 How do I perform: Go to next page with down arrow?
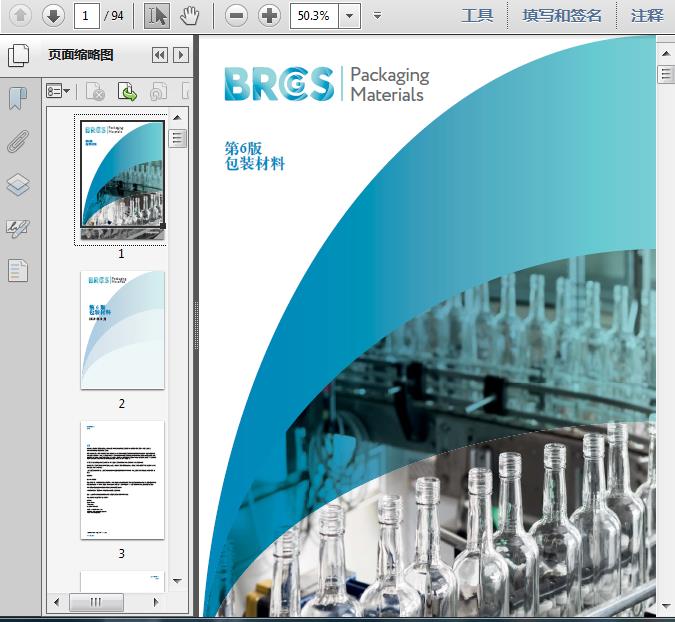point(53,16)
